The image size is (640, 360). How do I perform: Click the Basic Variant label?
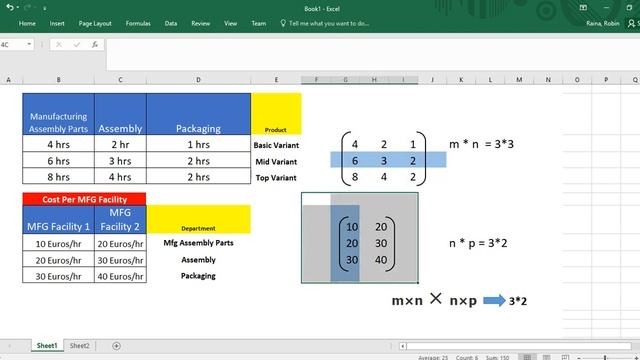pyautogui.click(x=276, y=145)
